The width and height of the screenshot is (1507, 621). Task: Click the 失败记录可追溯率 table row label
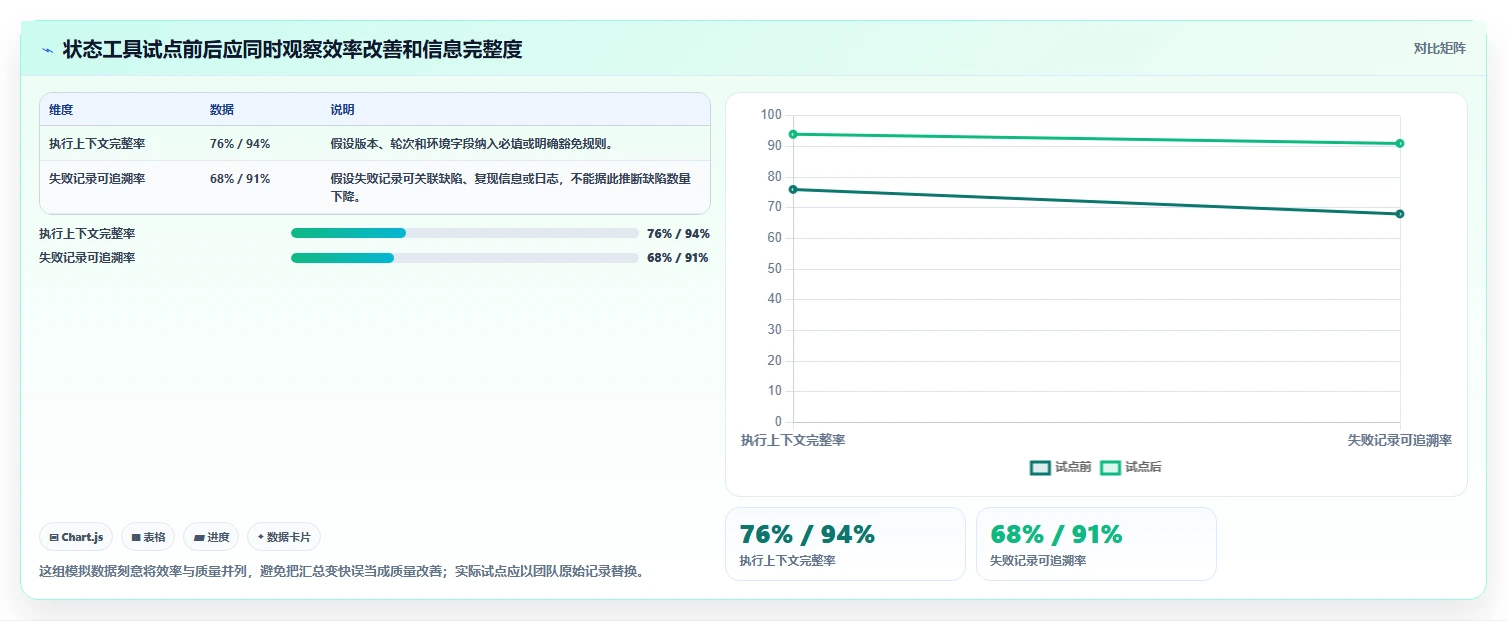pos(97,179)
